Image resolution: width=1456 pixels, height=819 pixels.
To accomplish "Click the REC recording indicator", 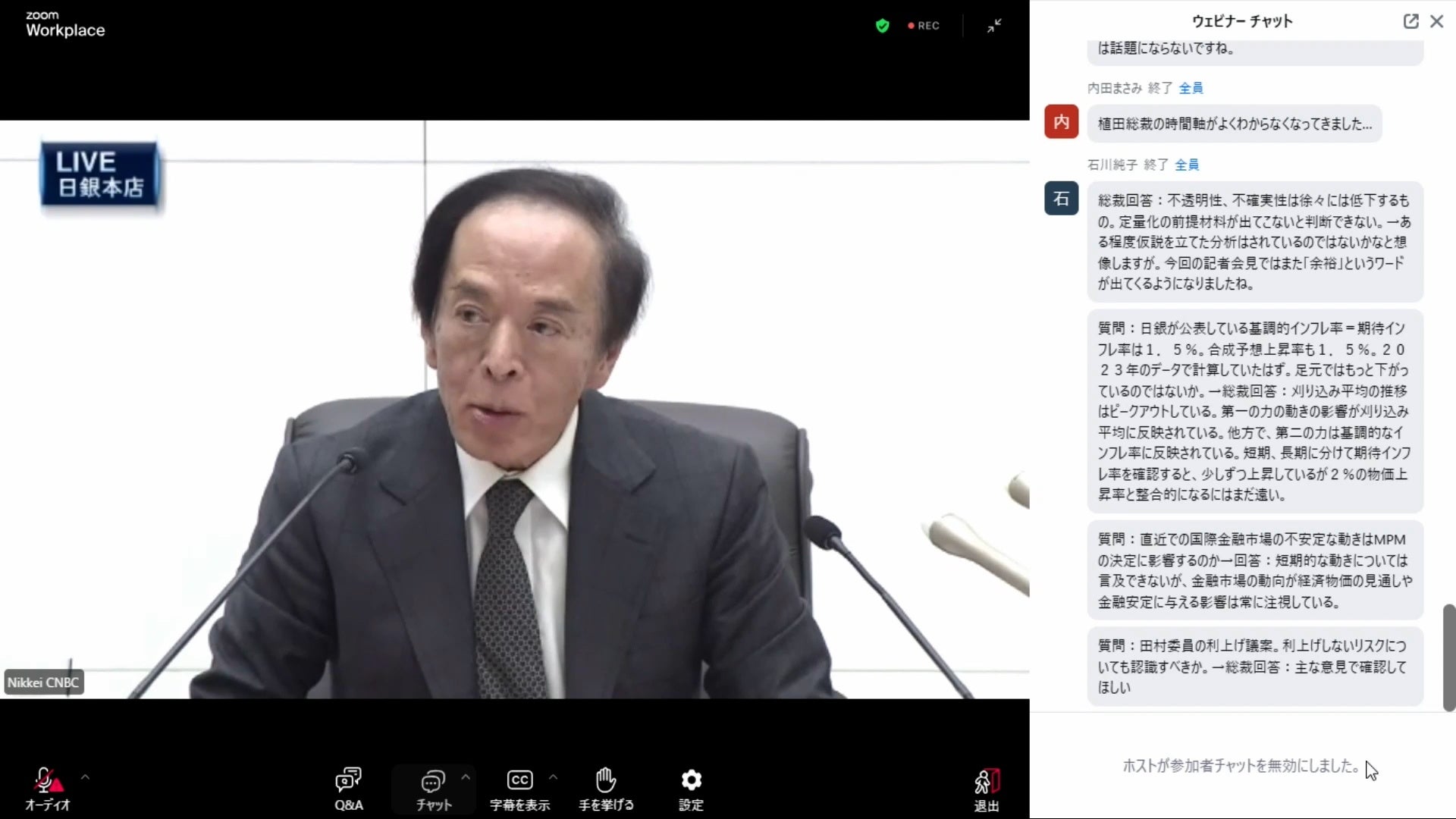I will tap(924, 26).
